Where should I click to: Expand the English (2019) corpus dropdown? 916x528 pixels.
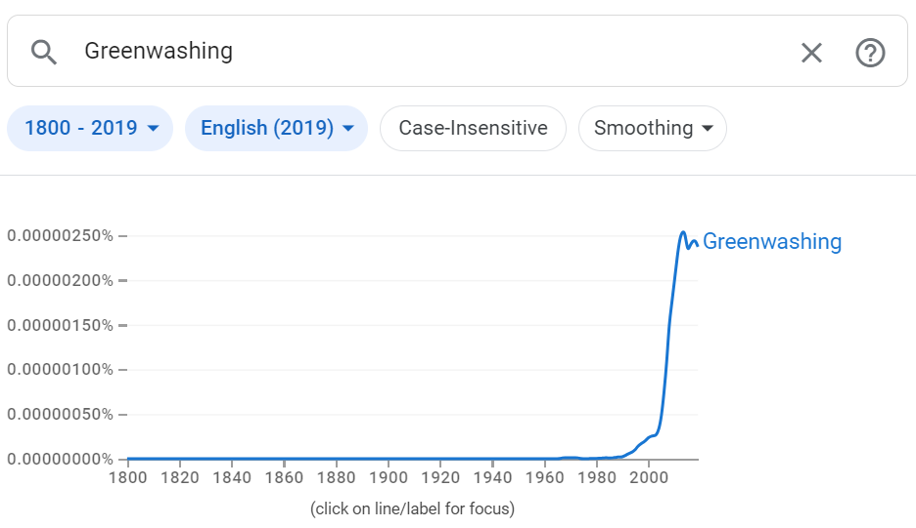[x=276, y=128]
